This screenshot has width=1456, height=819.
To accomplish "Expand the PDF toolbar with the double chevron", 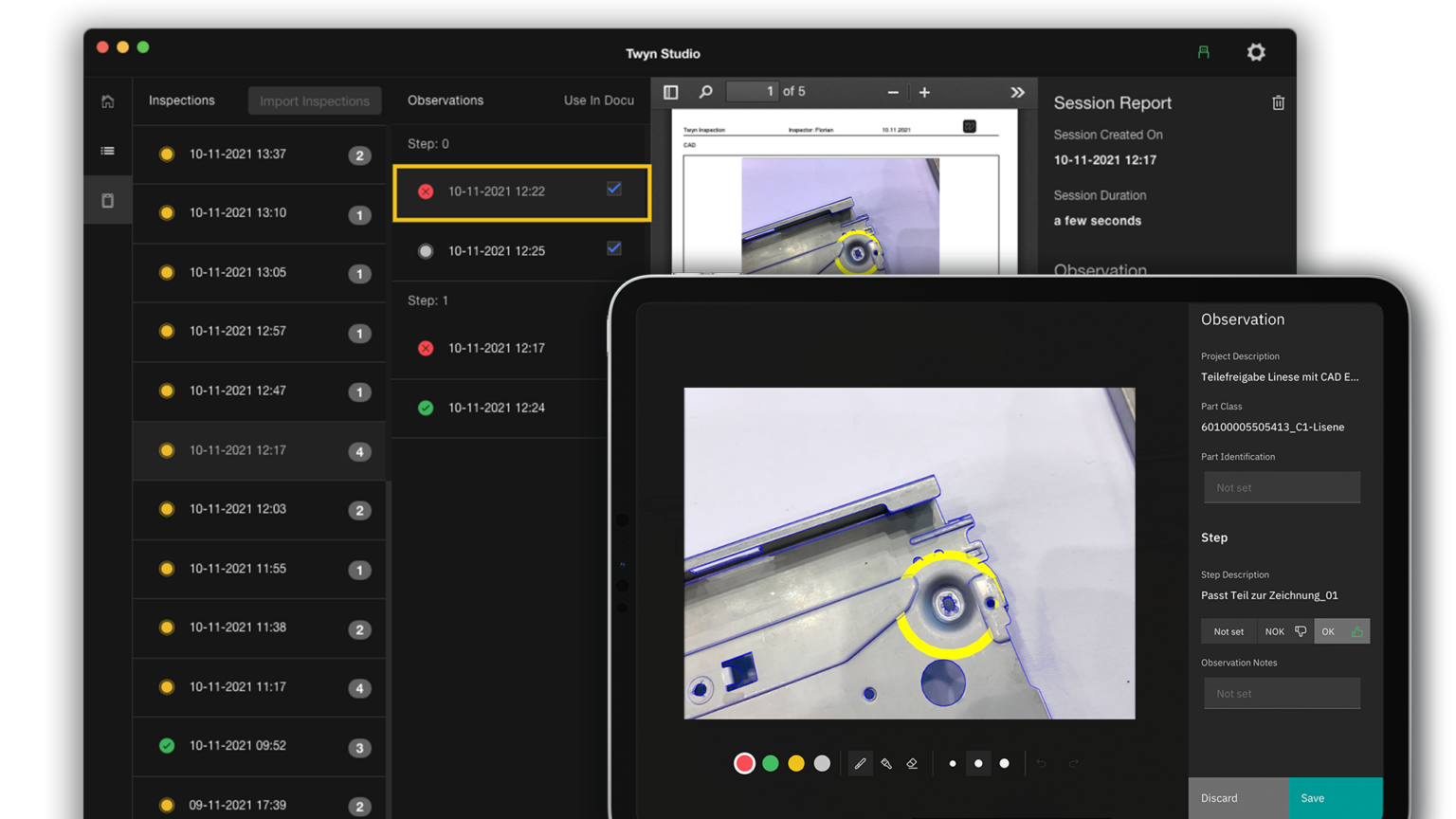I will click(x=1017, y=92).
